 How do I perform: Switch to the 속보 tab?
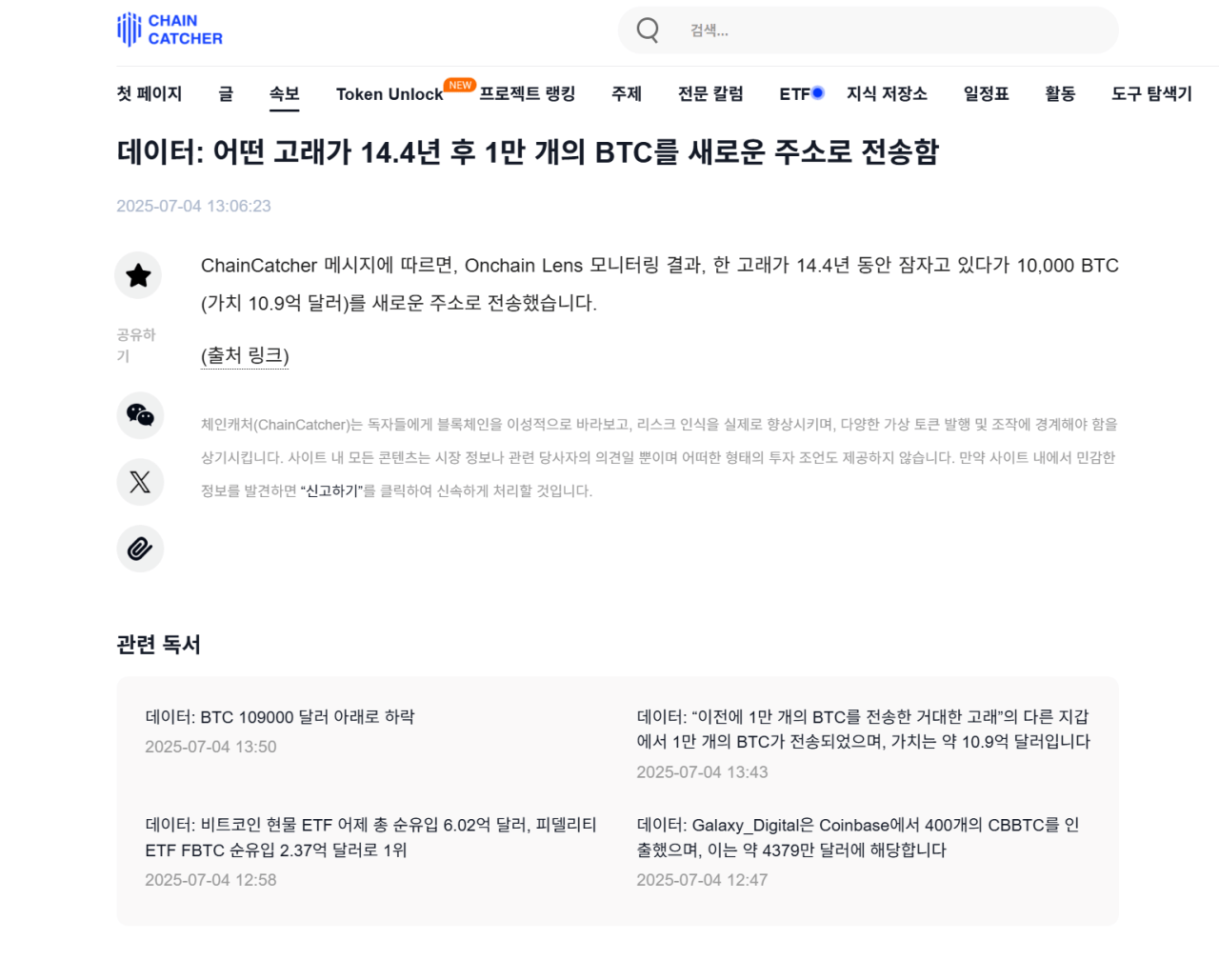point(284,93)
